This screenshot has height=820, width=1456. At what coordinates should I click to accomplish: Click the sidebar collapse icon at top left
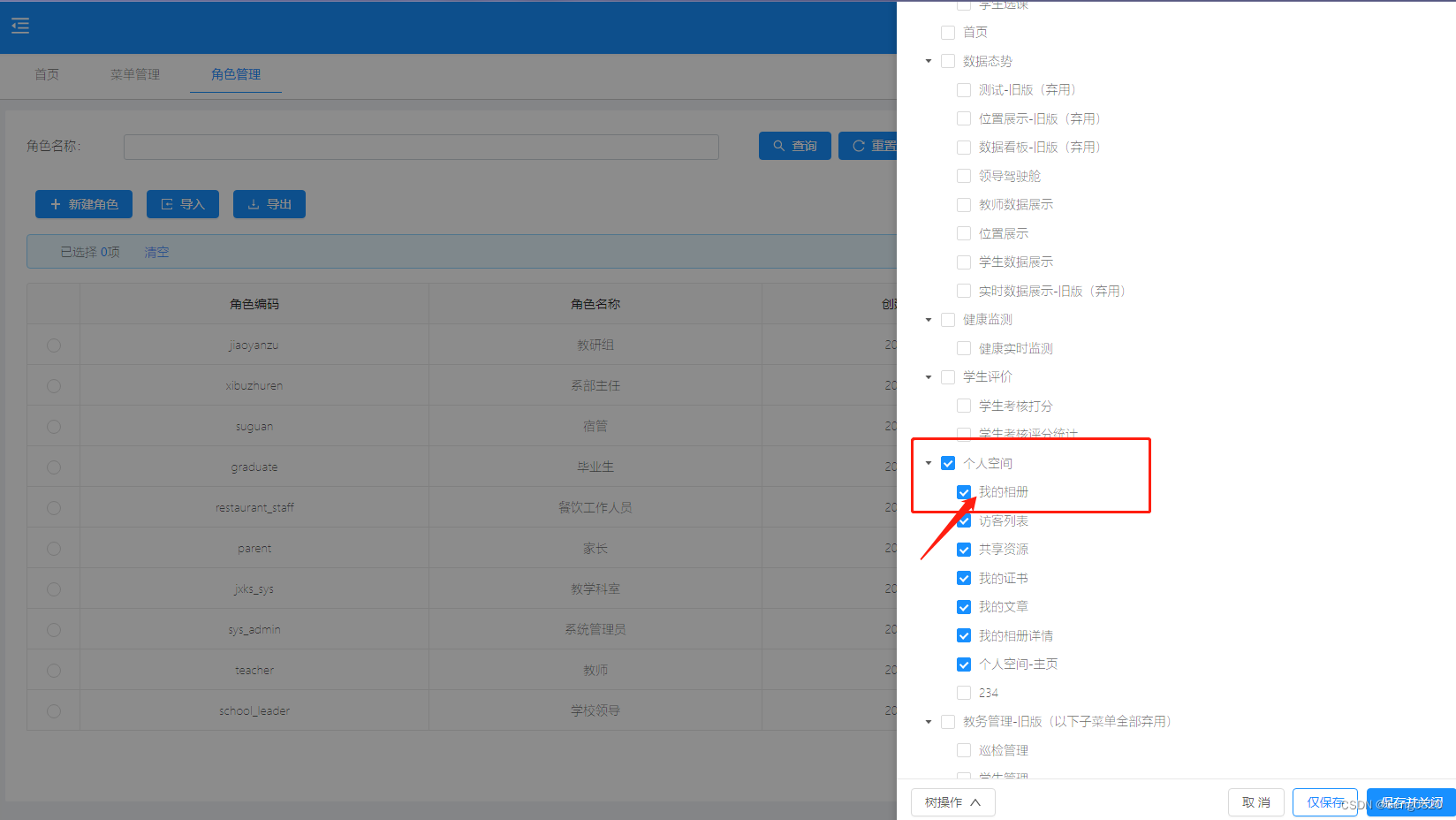pos(19,26)
